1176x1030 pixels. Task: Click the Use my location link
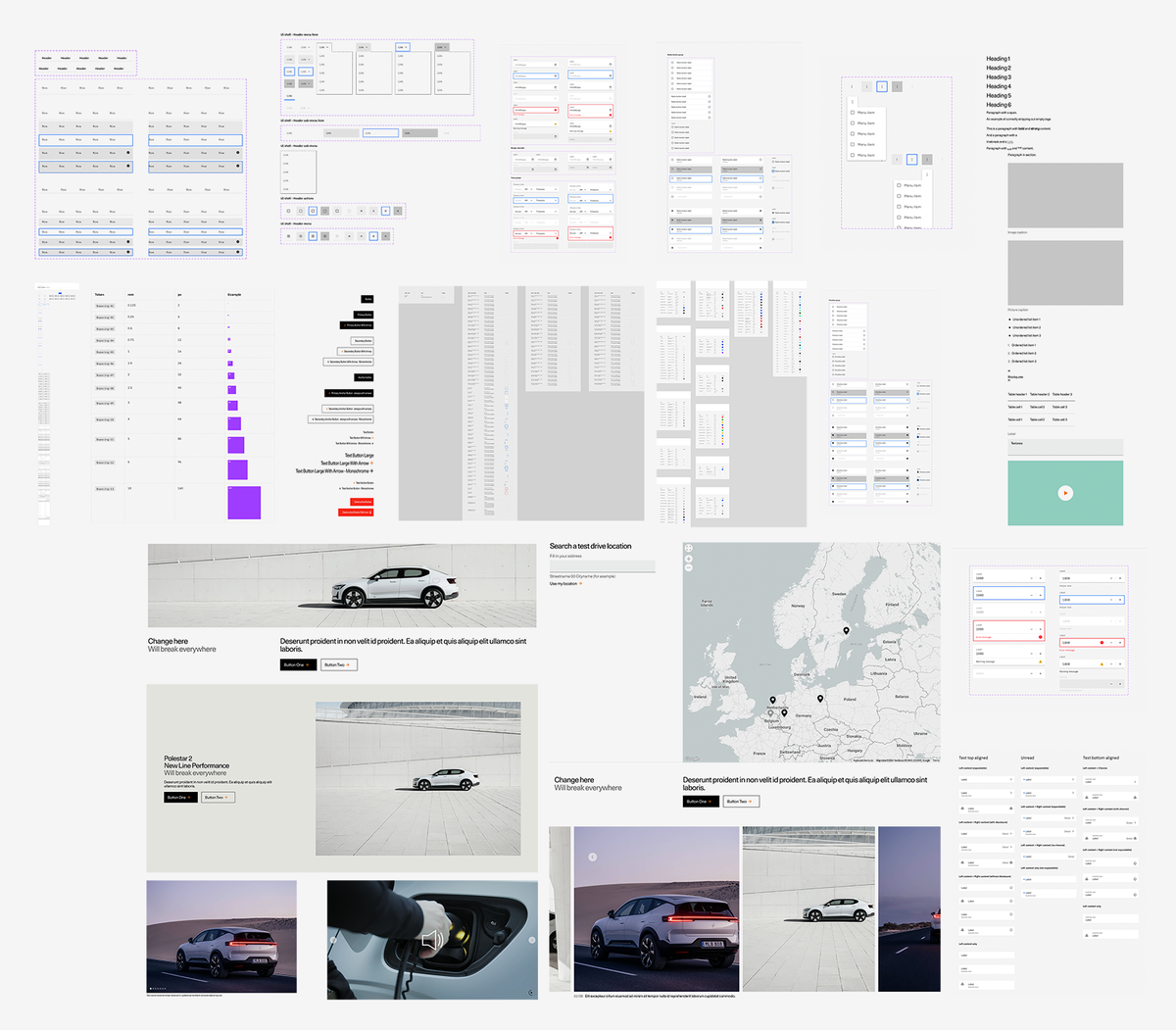point(565,584)
